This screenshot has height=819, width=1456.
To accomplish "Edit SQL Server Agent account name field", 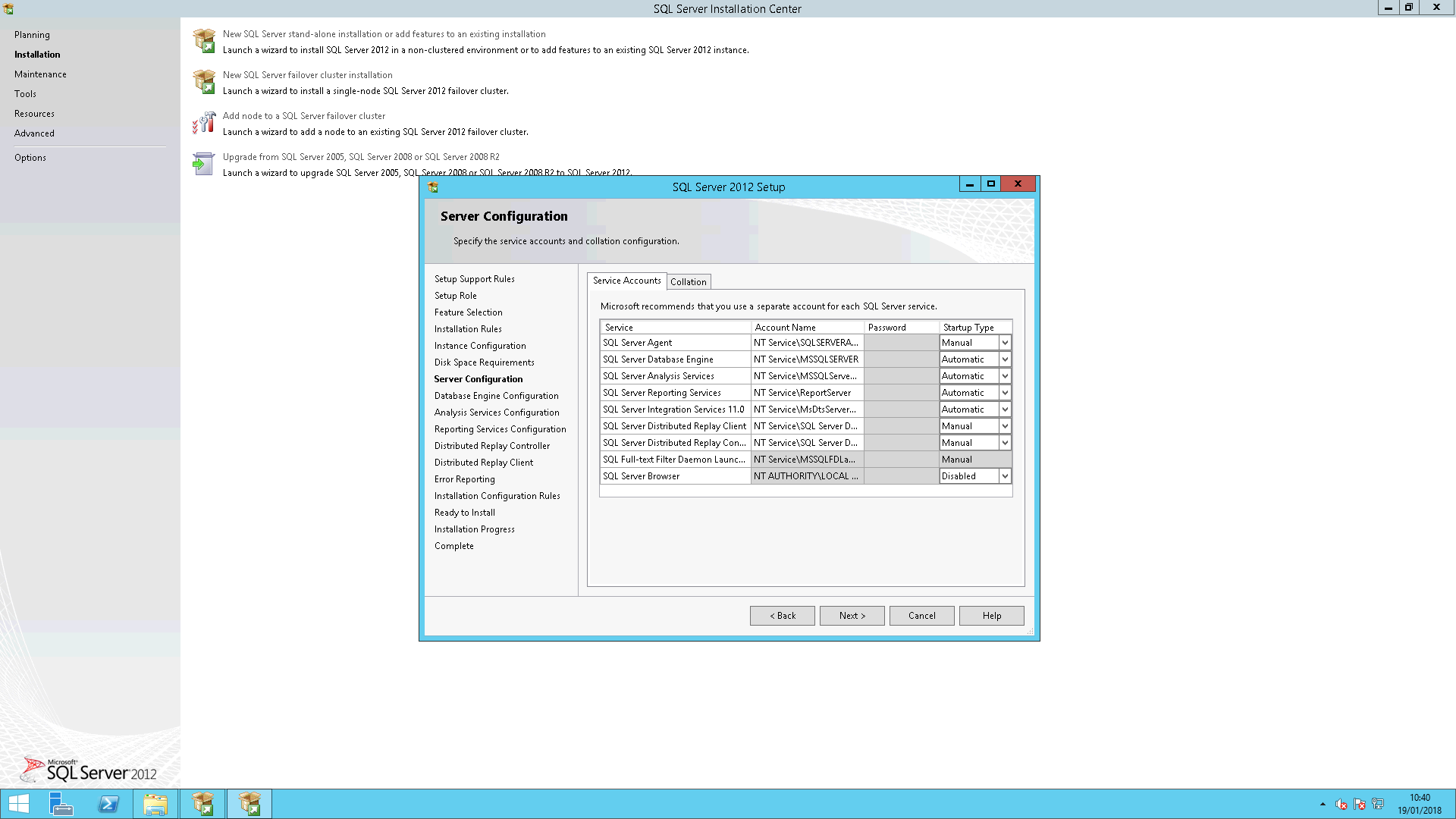I will 808,343.
